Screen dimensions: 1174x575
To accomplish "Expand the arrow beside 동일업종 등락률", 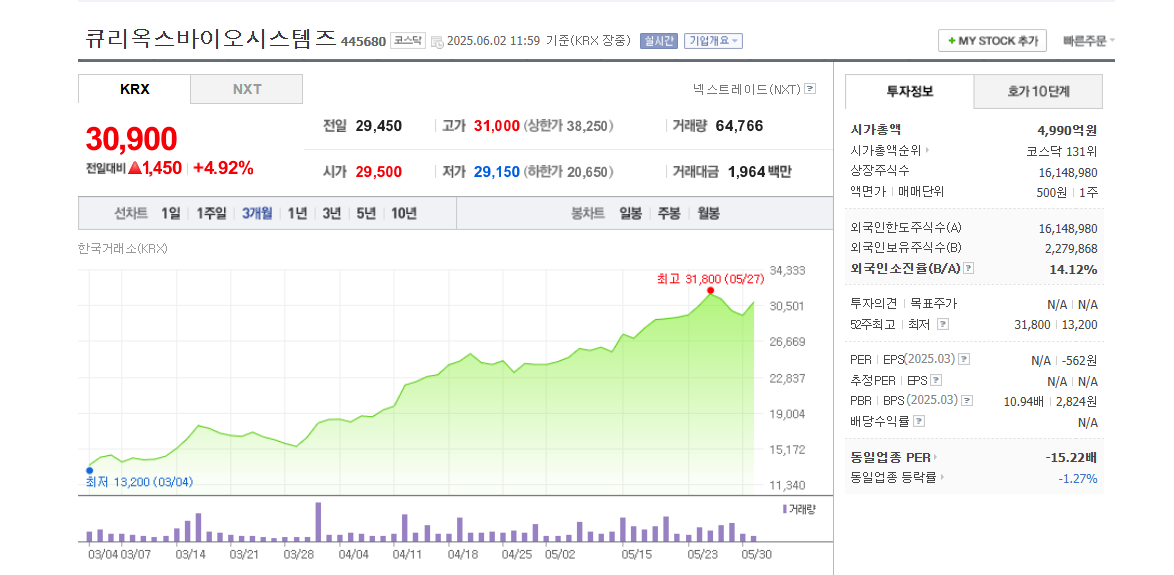I will click(x=941, y=477).
